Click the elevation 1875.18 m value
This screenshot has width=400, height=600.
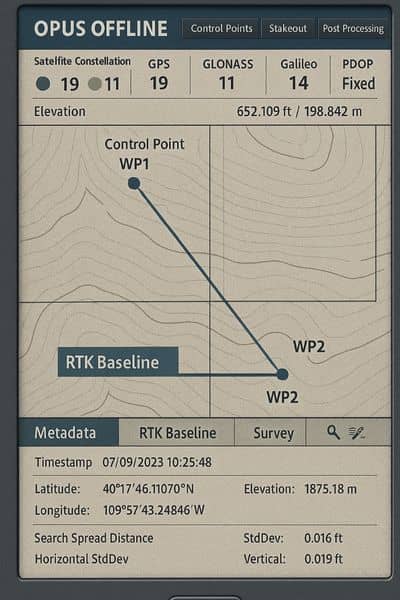330,489
